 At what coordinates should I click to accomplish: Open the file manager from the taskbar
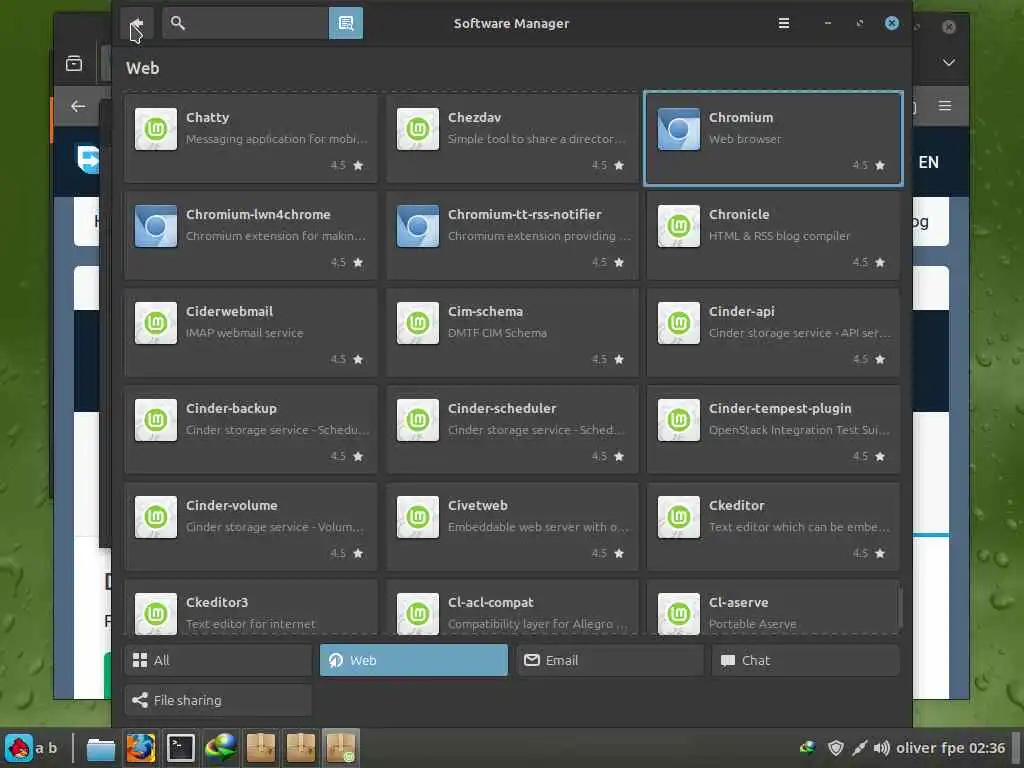click(101, 748)
